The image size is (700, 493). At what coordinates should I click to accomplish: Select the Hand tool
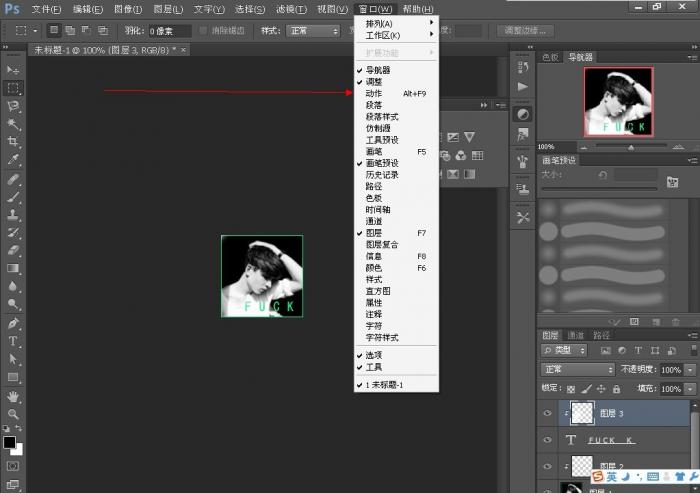13,397
